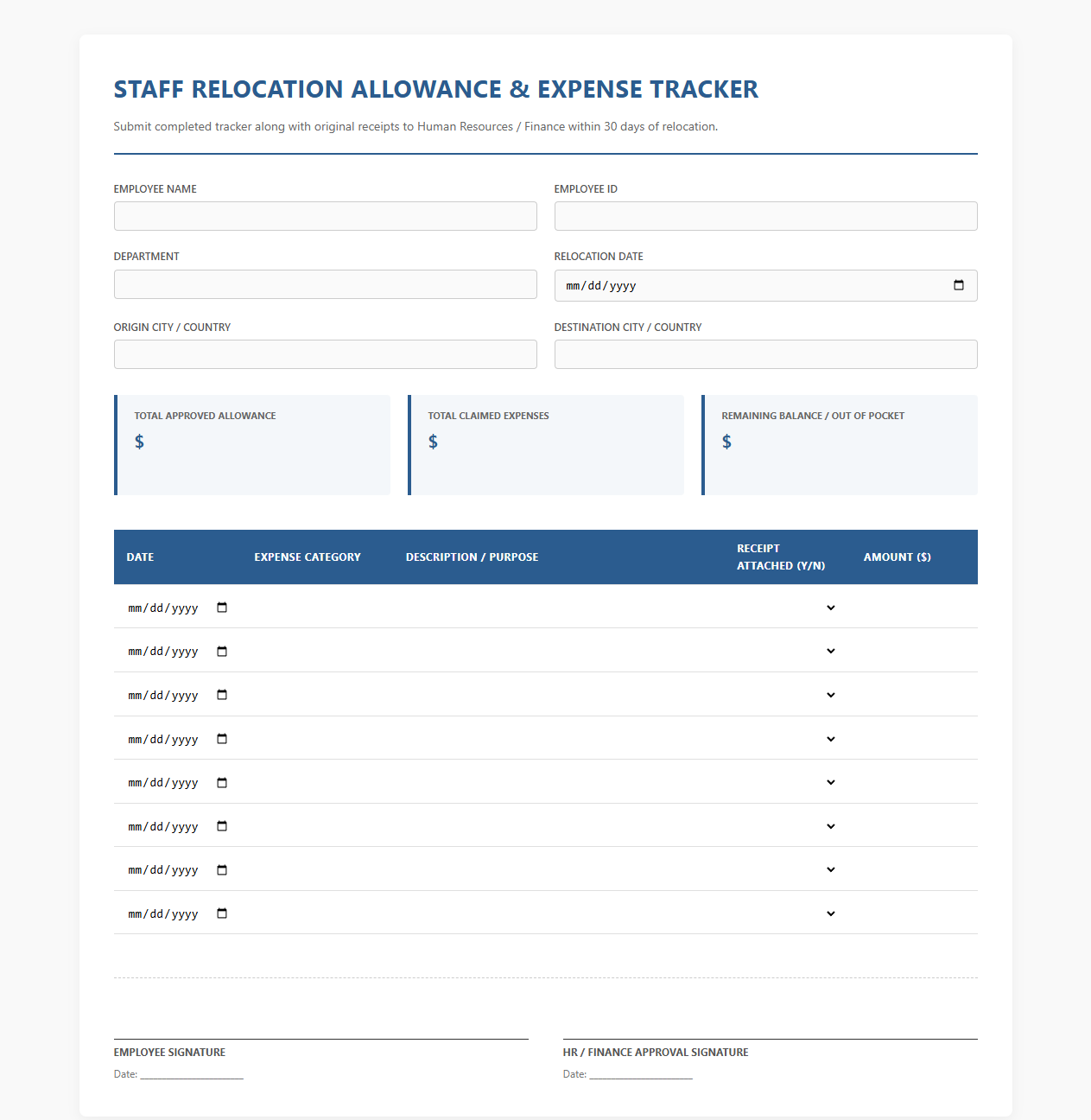Select the 'Staff Relocation Allowance & Expense Tracker' title
This screenshot has width=1091, height=1120.
pyautogui.click(x=436, y=89)
